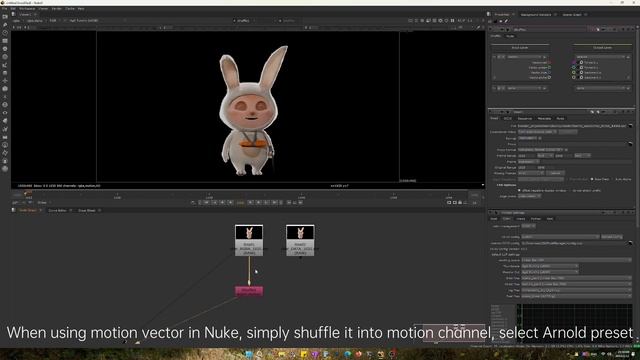Screen dimensions: 640x360
Task: Open the Particles nodes toolbar menu
Action: 5,97
